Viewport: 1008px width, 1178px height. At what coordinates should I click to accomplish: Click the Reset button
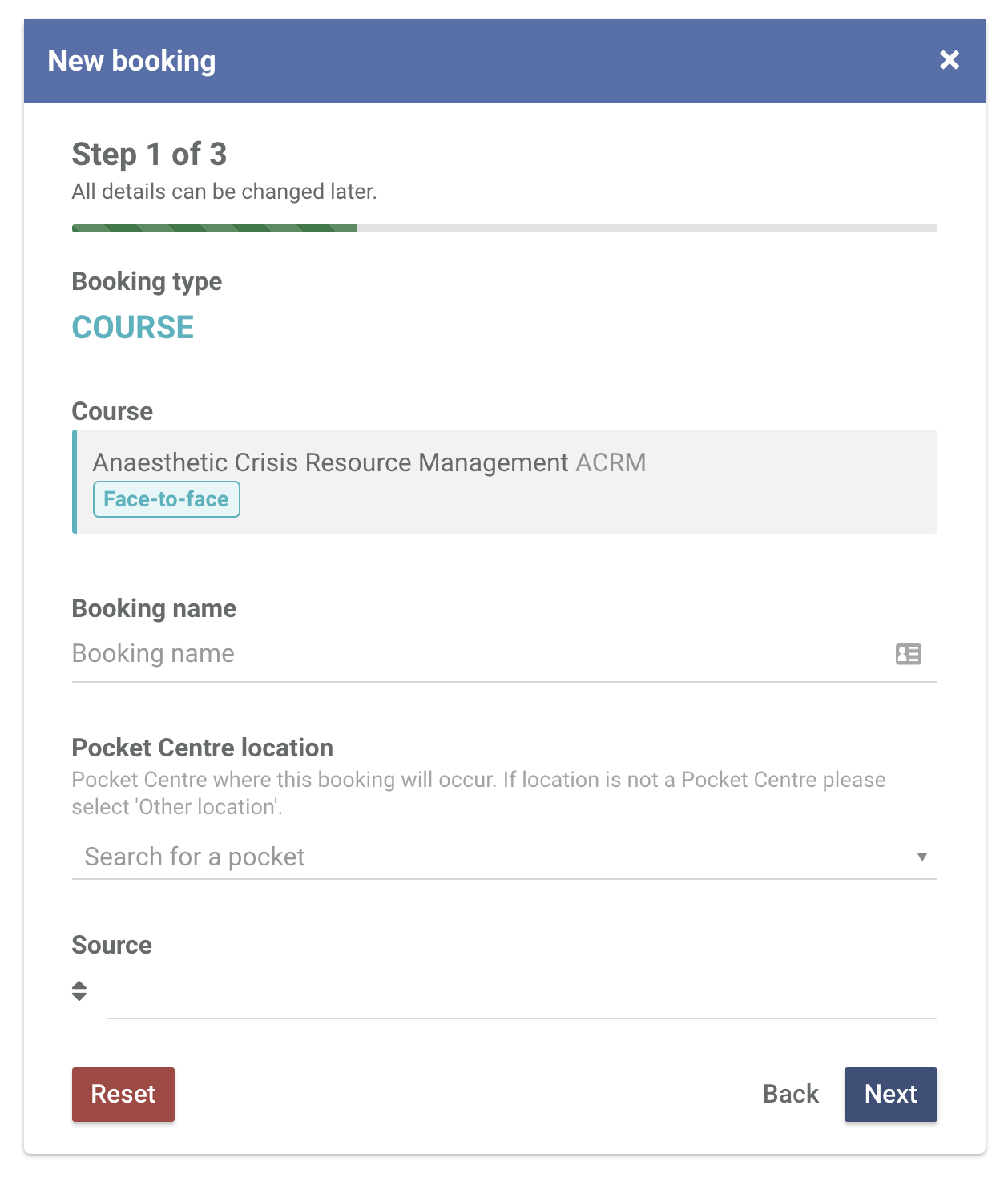(x=123, y=1095)
